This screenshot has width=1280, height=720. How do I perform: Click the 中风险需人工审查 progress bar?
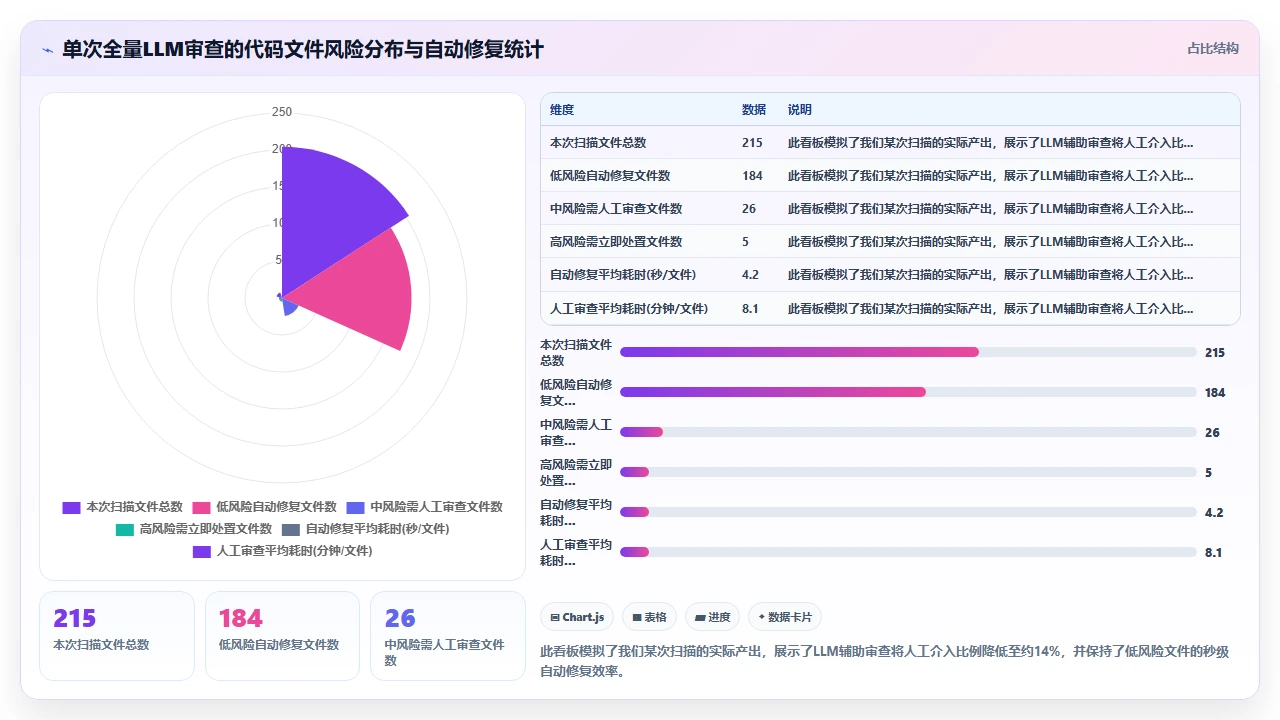tap(908, 432)
